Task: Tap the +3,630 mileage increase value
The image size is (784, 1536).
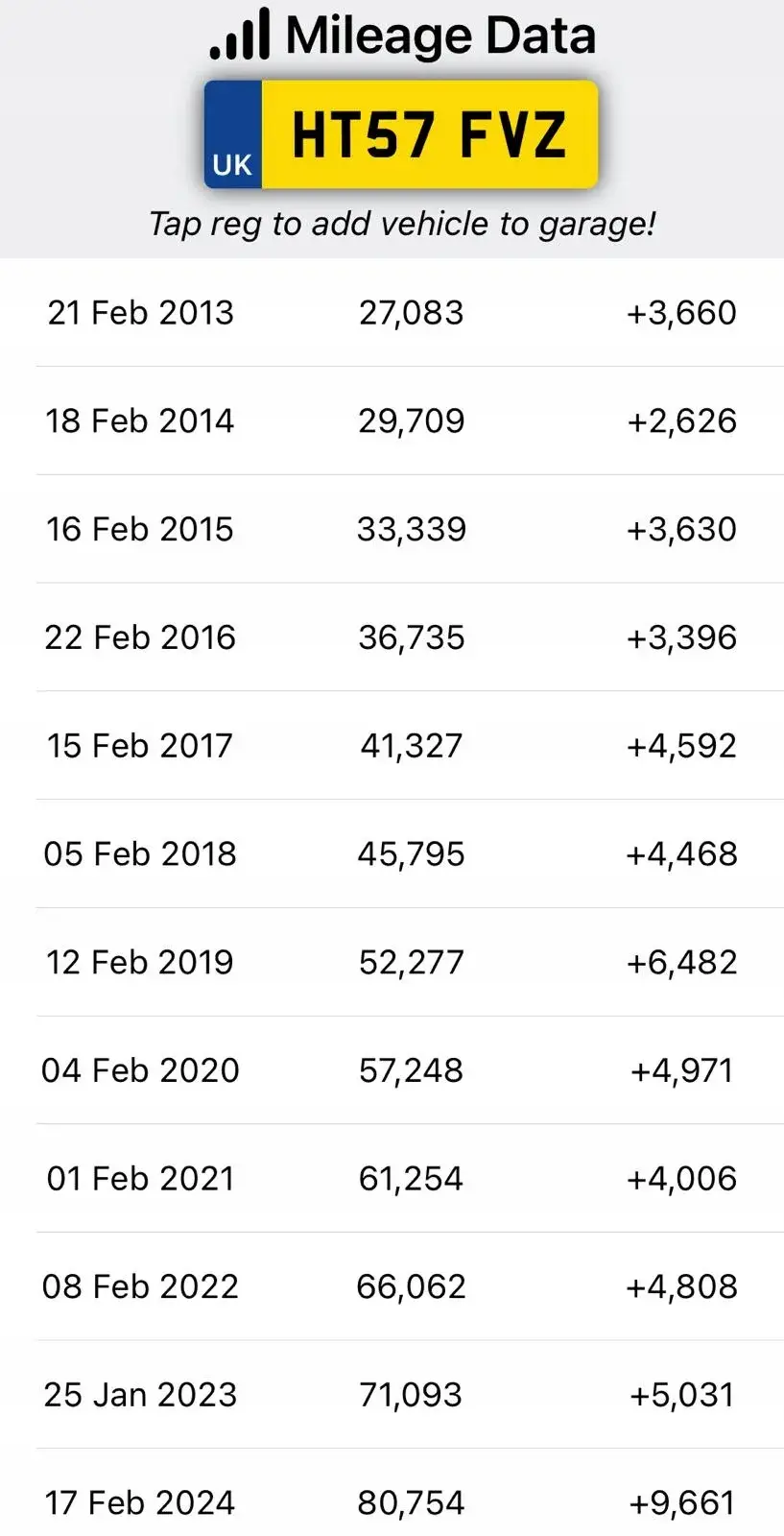Action: (681, 529)
